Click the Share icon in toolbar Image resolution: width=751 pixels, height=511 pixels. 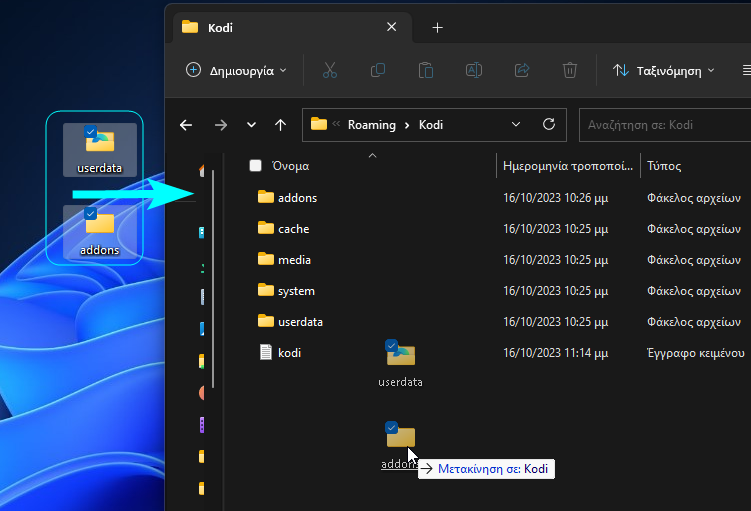click(522, 70)
